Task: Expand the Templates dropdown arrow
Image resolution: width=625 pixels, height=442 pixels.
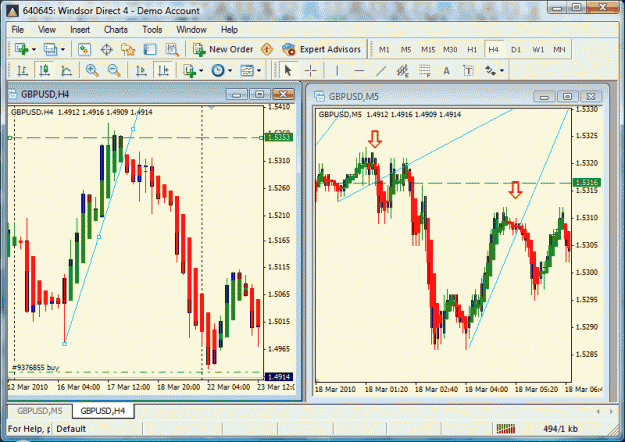Action: [x=259, y=71]
